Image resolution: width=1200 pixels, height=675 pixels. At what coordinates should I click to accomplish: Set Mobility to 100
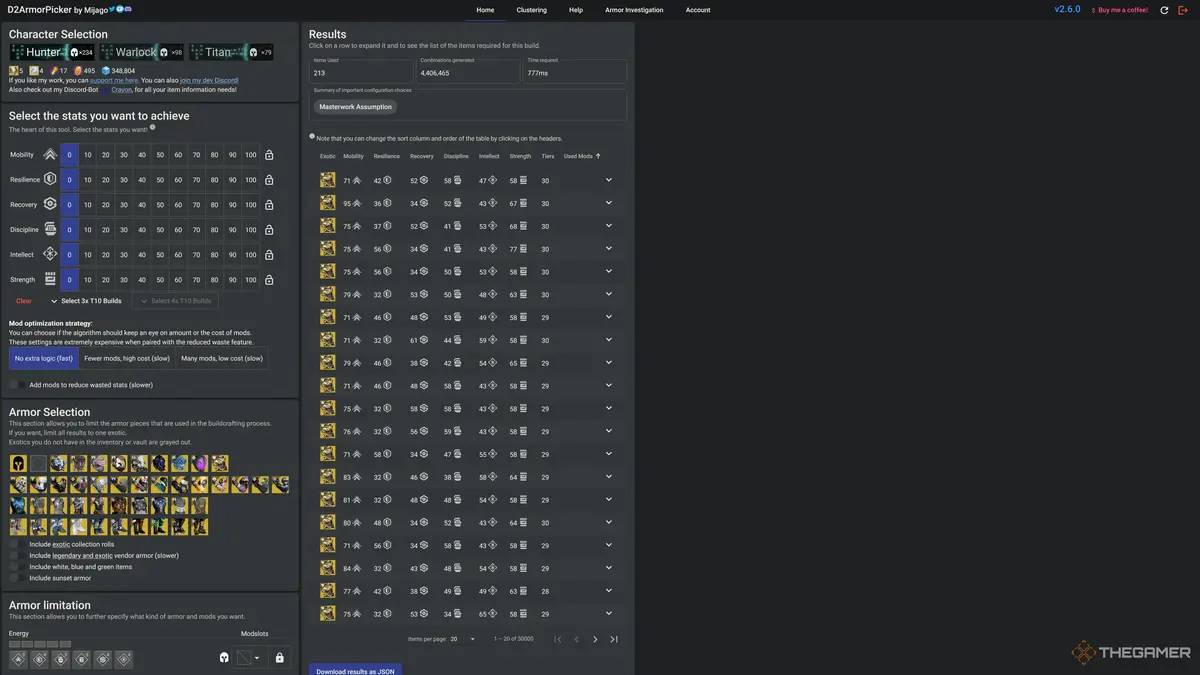point(250,155)
